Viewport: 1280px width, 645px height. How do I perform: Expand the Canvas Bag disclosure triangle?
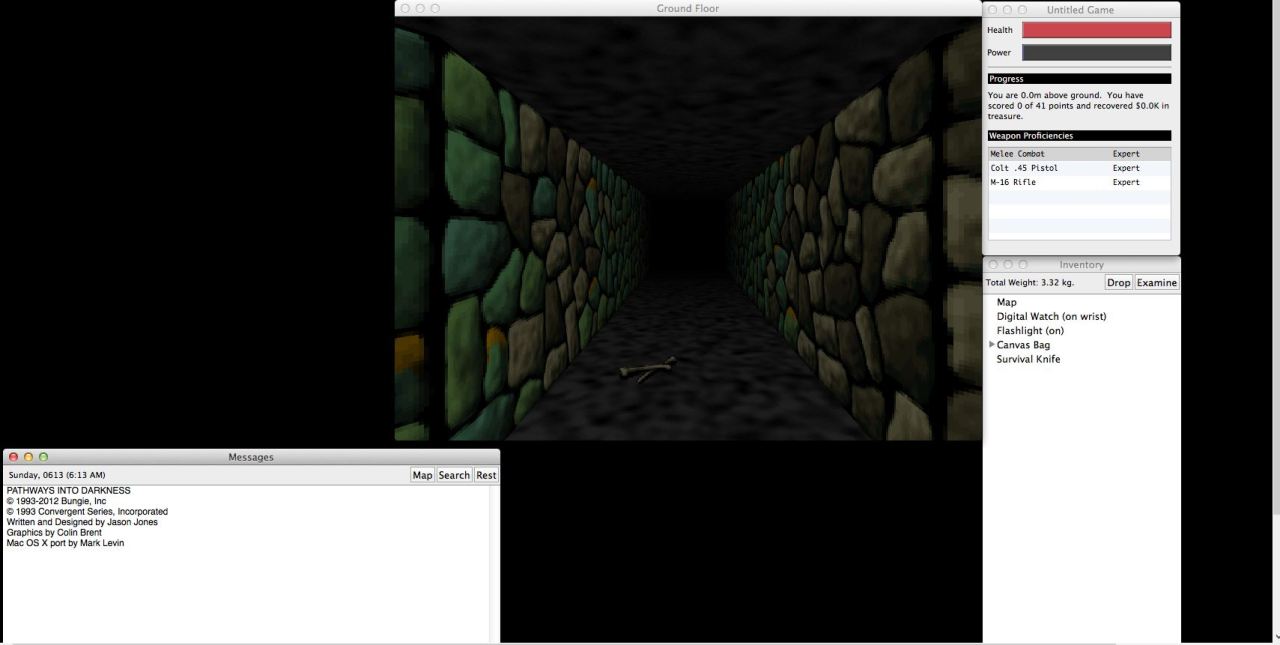992,345
